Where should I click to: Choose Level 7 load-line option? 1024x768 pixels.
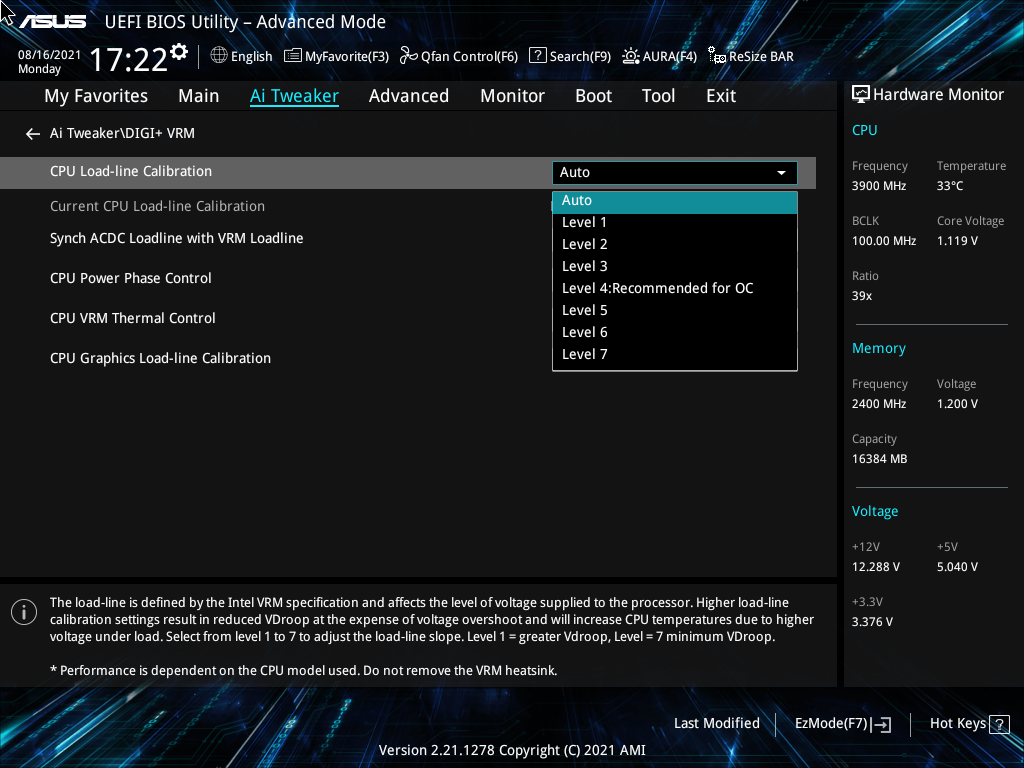pos(675,355)
